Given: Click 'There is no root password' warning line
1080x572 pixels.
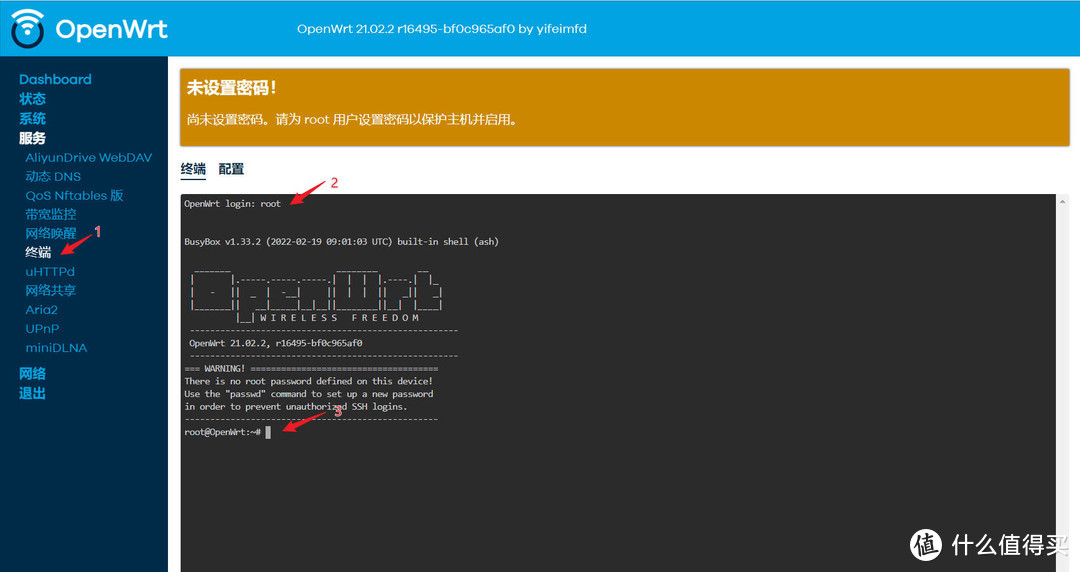Looking at the screenshot, I should tap(309, 381).
